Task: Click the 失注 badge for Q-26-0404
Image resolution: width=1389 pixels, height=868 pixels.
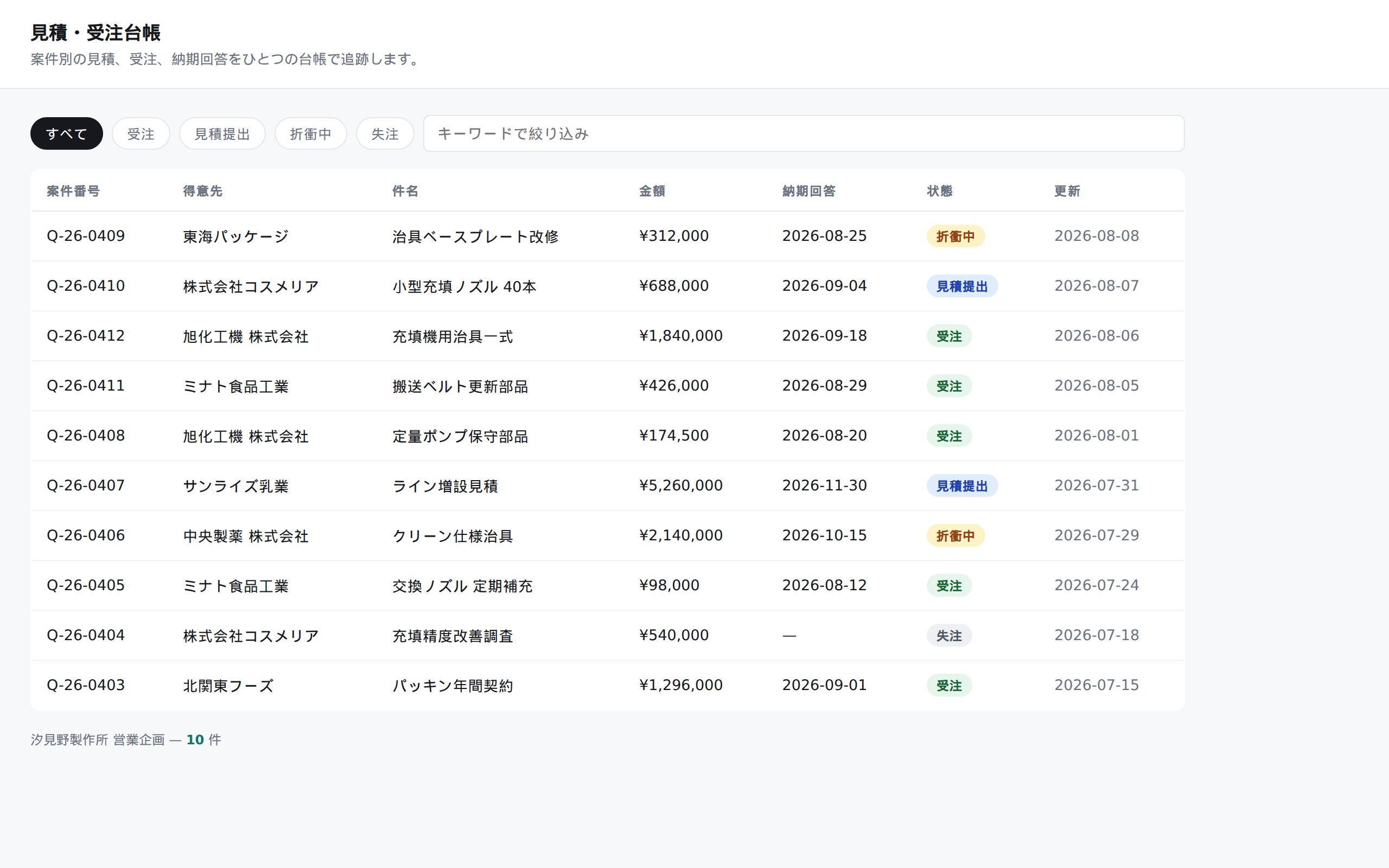Action: pos(949,635)
